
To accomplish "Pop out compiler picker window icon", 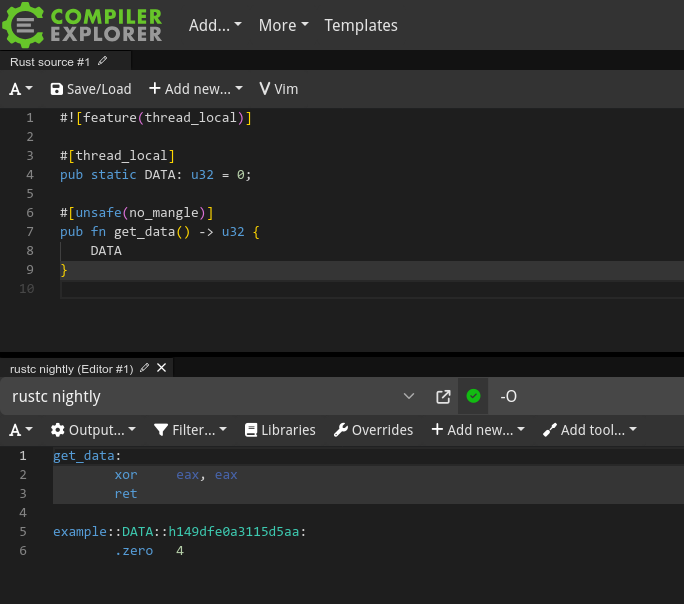I will tap(443, 396).
